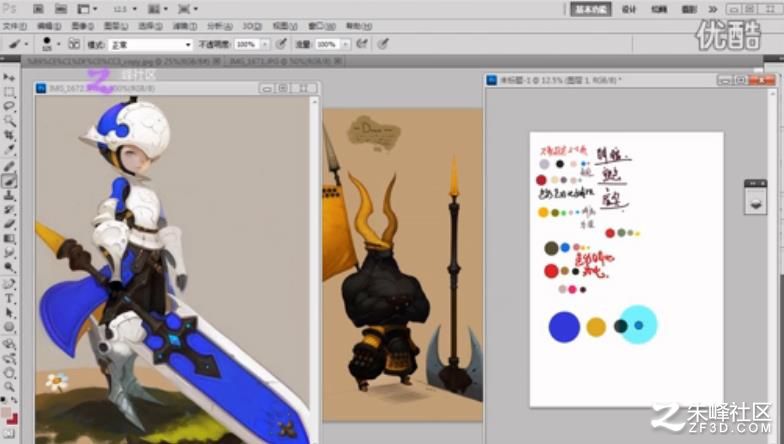This screenshot has height=444, width=784.
Task: Open the 滤镜(T) menu
Action: (x=184, y=26)
